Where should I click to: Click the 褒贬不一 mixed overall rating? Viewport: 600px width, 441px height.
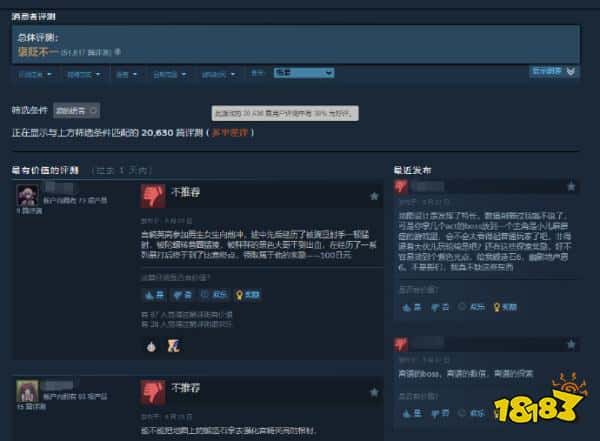point(38,51)
